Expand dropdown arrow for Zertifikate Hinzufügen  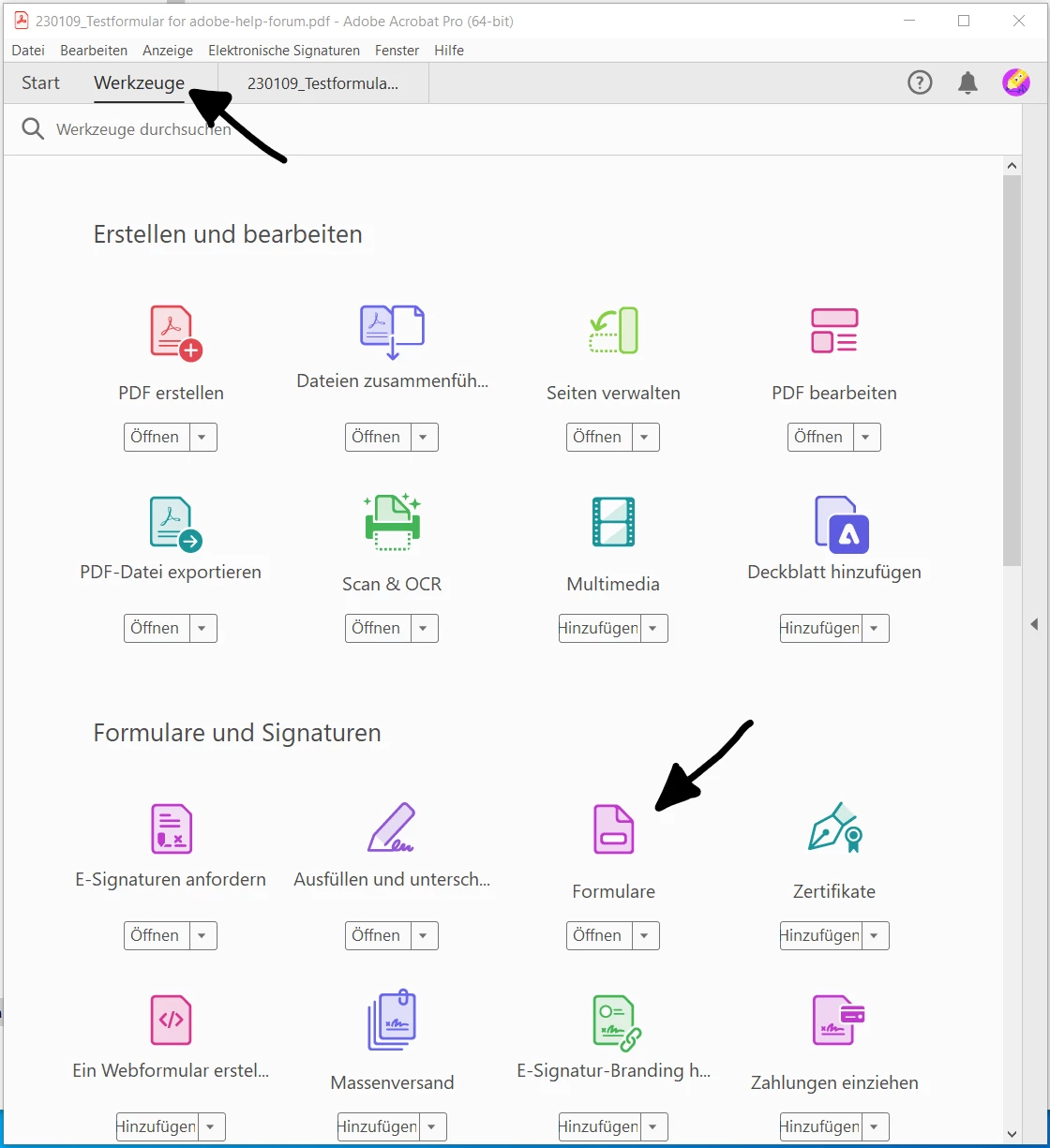coord(876,935)
